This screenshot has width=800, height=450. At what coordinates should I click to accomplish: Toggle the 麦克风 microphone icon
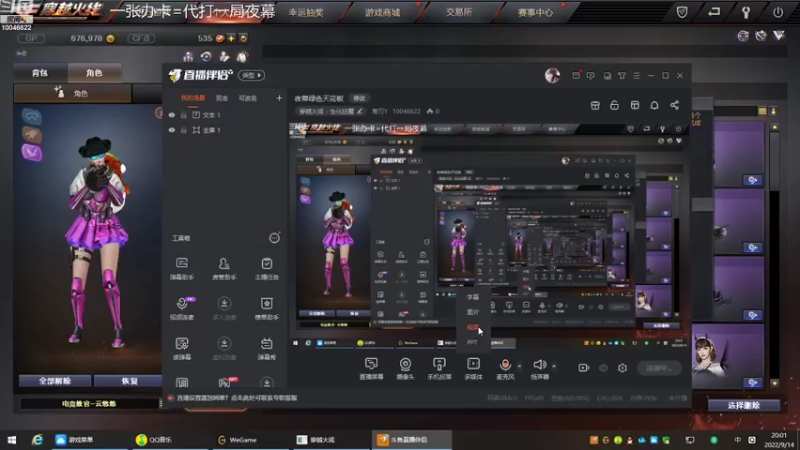pyautogui.click(x=505, y=364)
